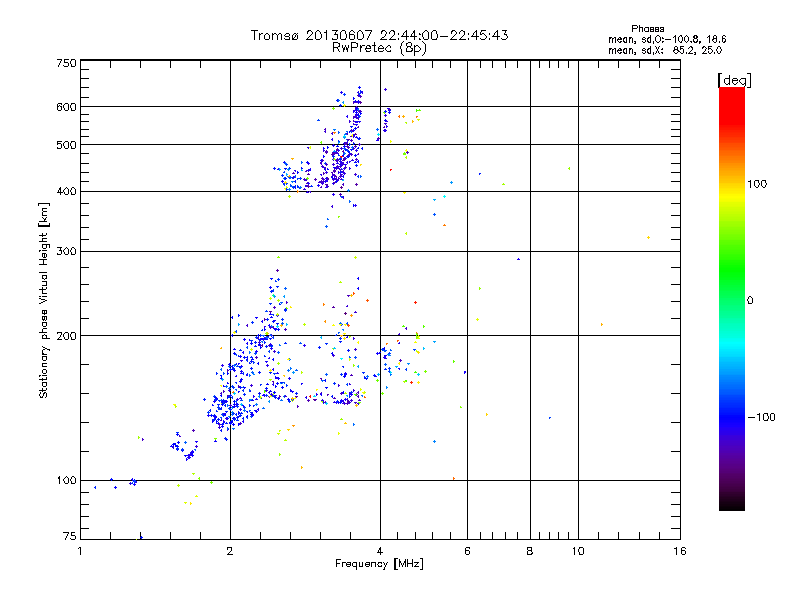Click the colorbar tick label '100'
800x600 pixels.
757,184
